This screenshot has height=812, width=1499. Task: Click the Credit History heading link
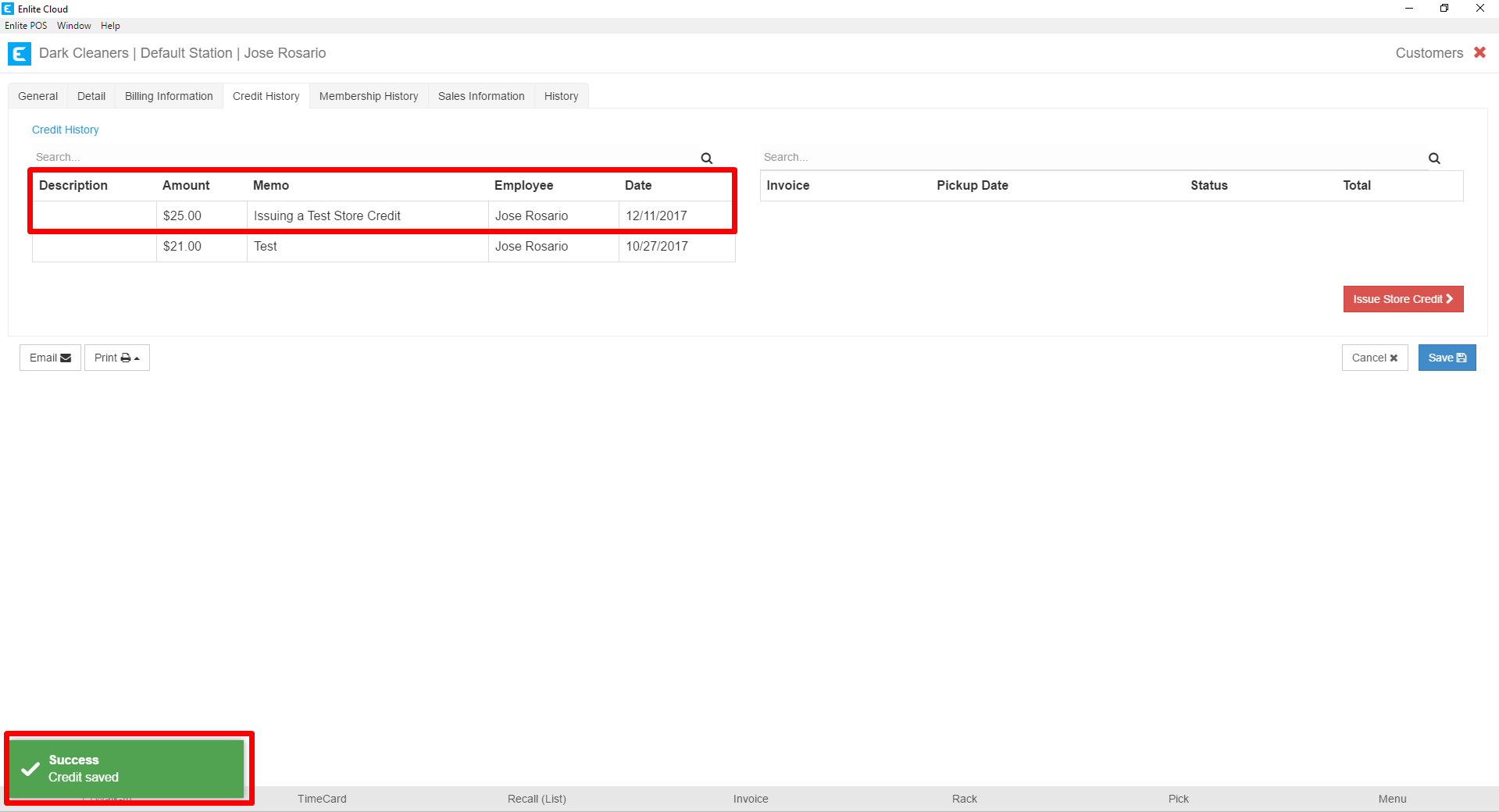point(66,130)
